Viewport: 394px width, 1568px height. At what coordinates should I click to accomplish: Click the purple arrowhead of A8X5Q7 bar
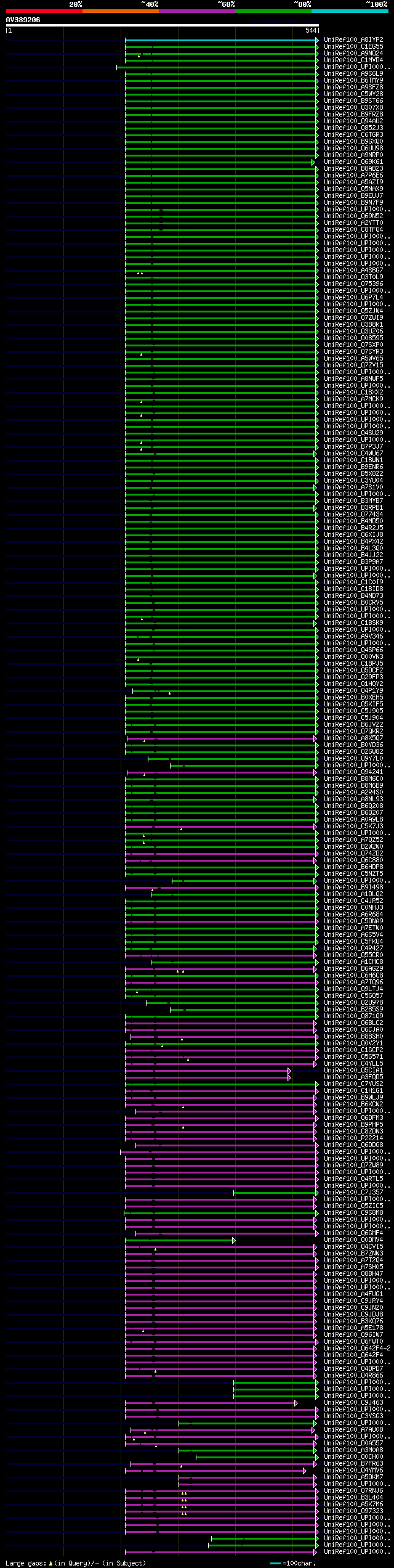coord(315,738)
